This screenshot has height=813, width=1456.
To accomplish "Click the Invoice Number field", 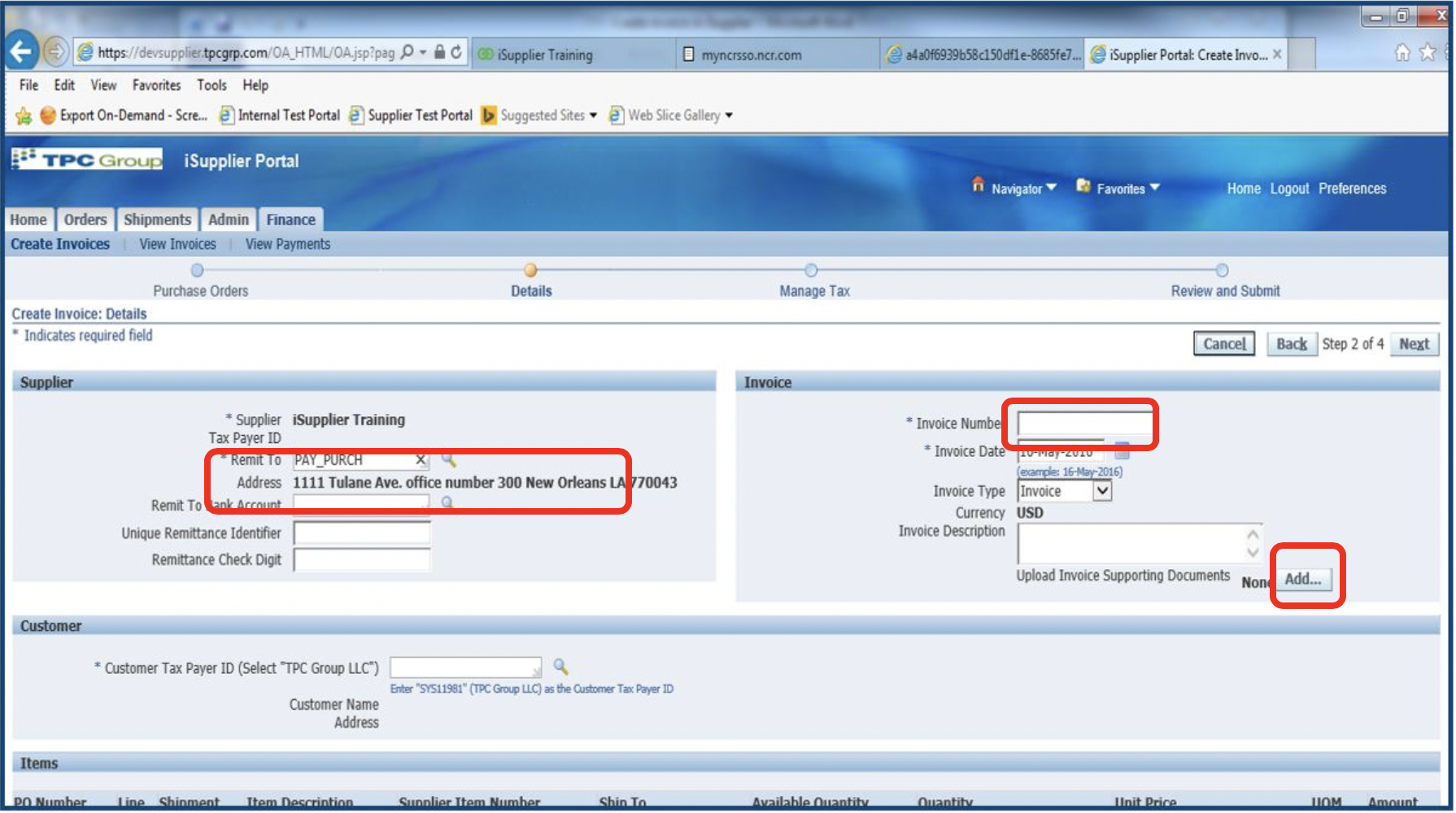I will [x=1084, y=424].
